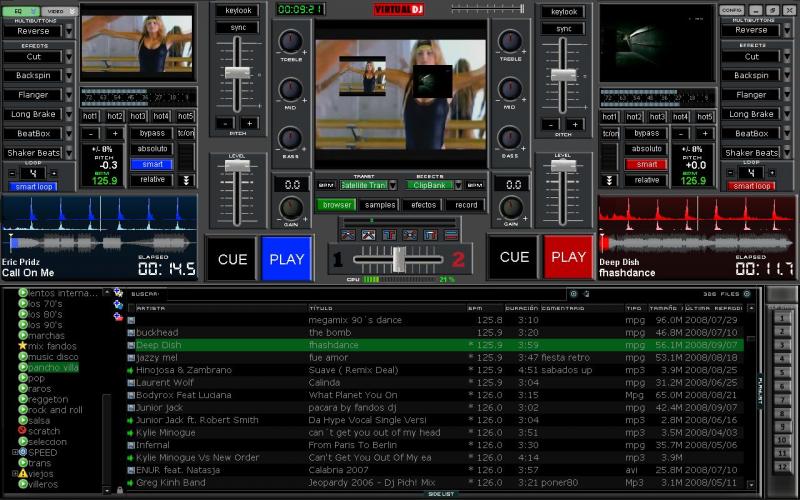Viewport: 800px width, 500px height.
Task: Click the left deck Flanger effect button
Action: tap(34, 95)
